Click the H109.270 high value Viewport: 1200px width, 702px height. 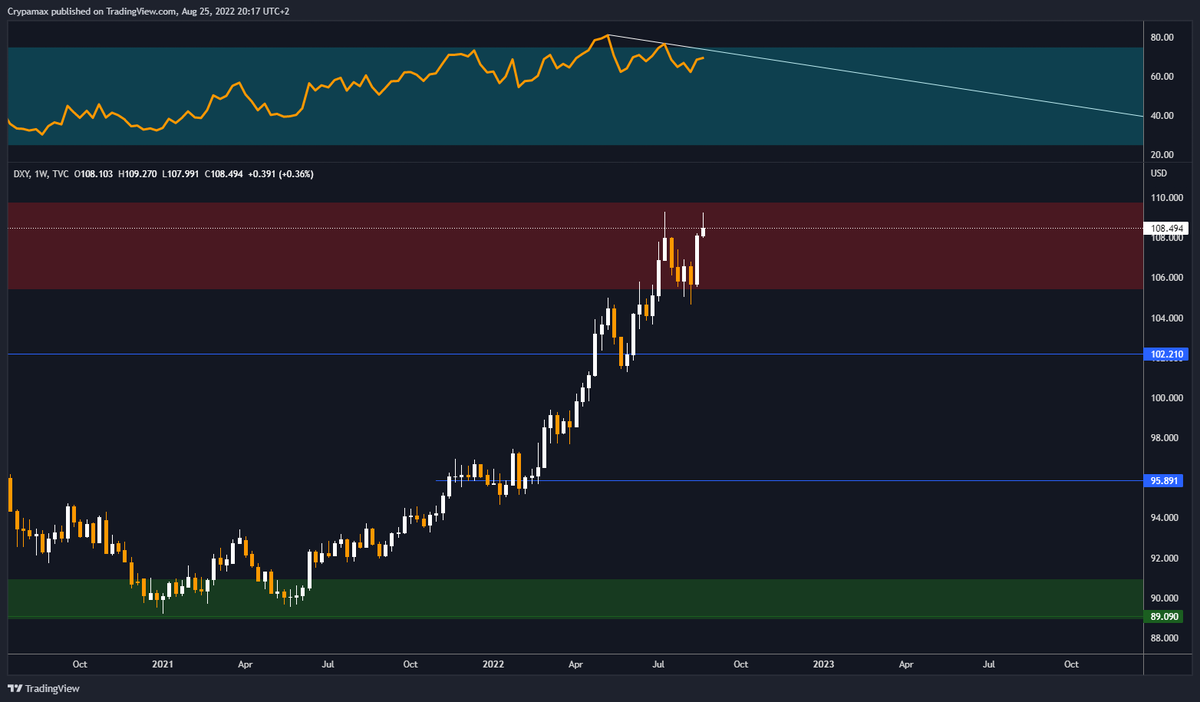pyautogui.click(x=138, y=174)
